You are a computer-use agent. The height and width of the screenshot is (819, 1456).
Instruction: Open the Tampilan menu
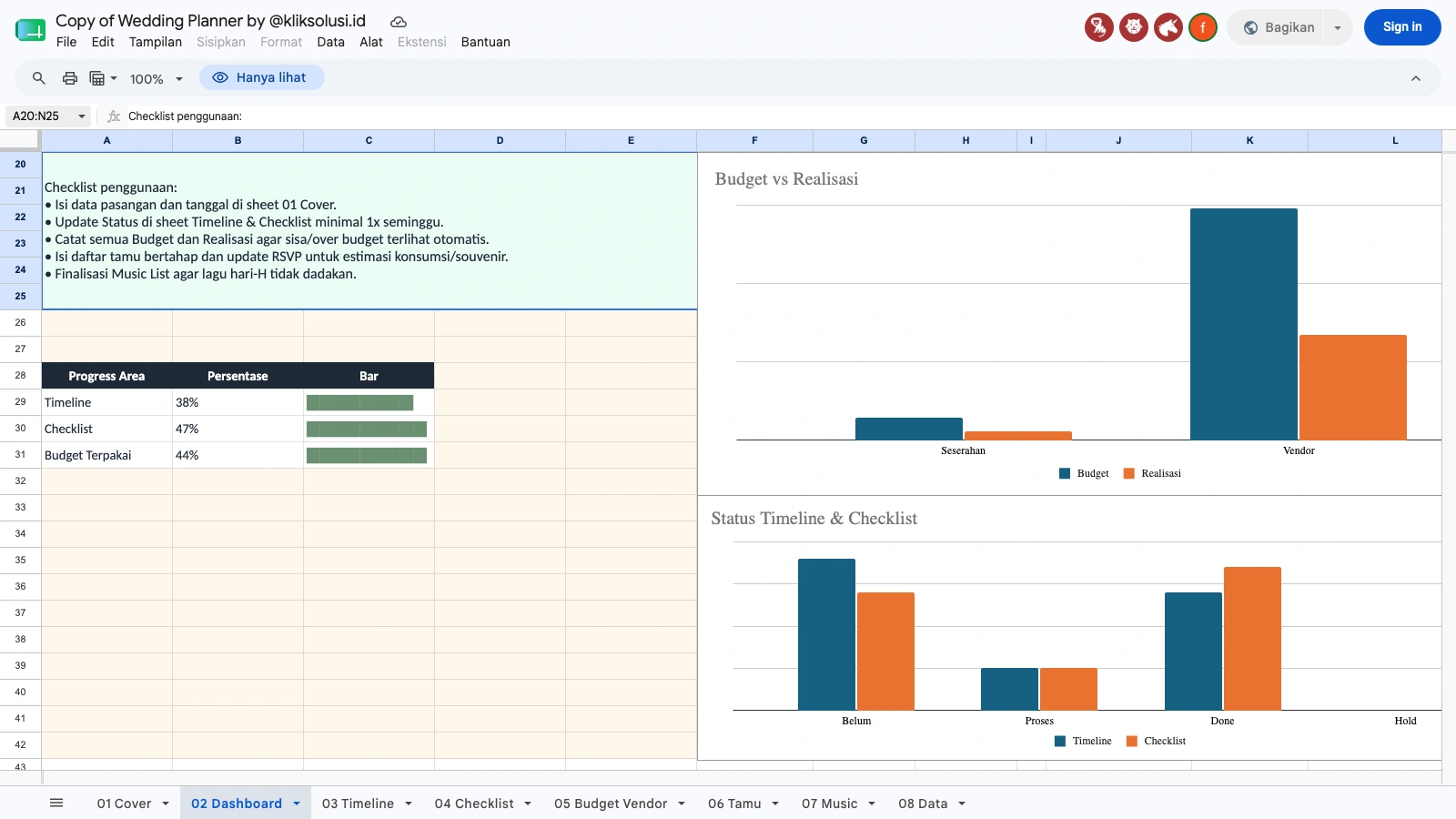click(x=156, y=42)
